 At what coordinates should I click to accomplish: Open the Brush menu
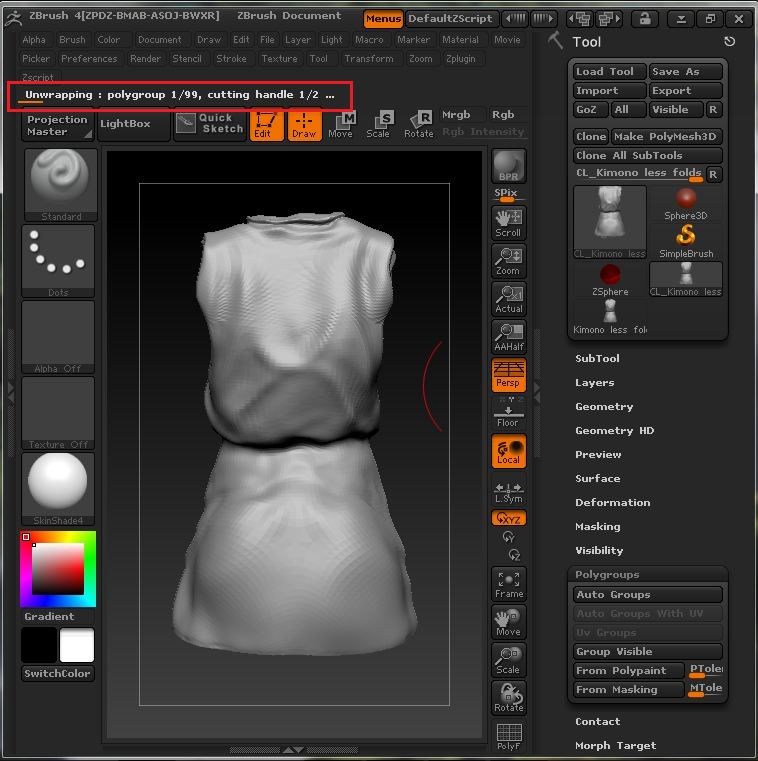(72, 40)
